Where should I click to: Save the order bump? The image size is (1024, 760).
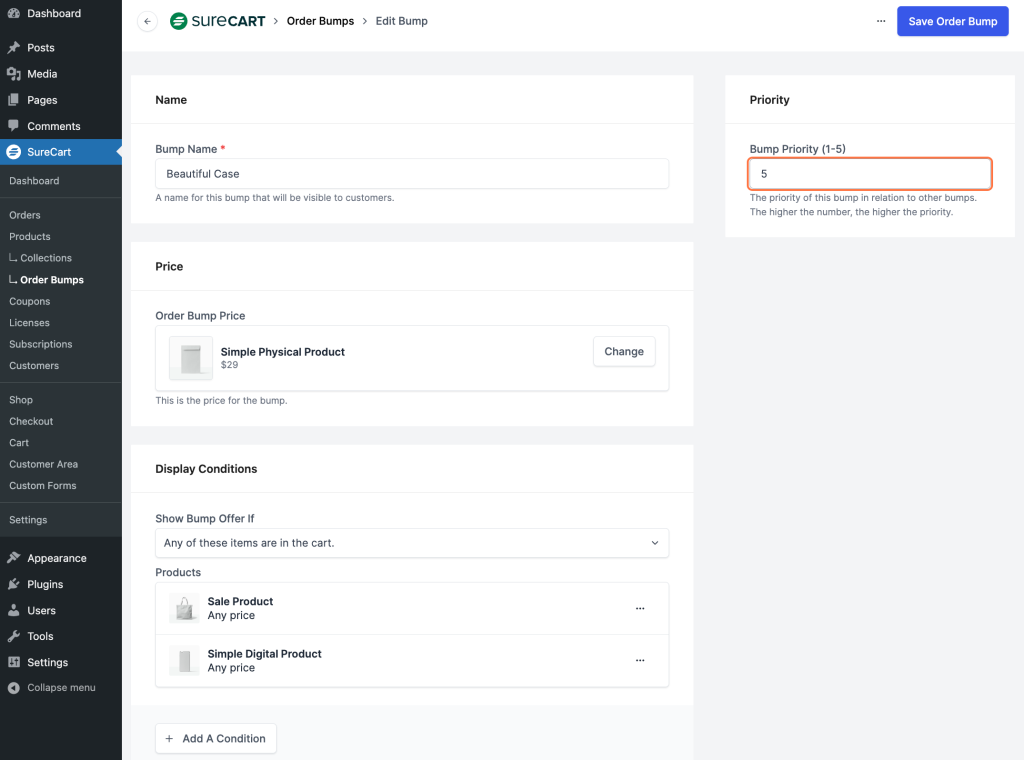coord(952,21)
